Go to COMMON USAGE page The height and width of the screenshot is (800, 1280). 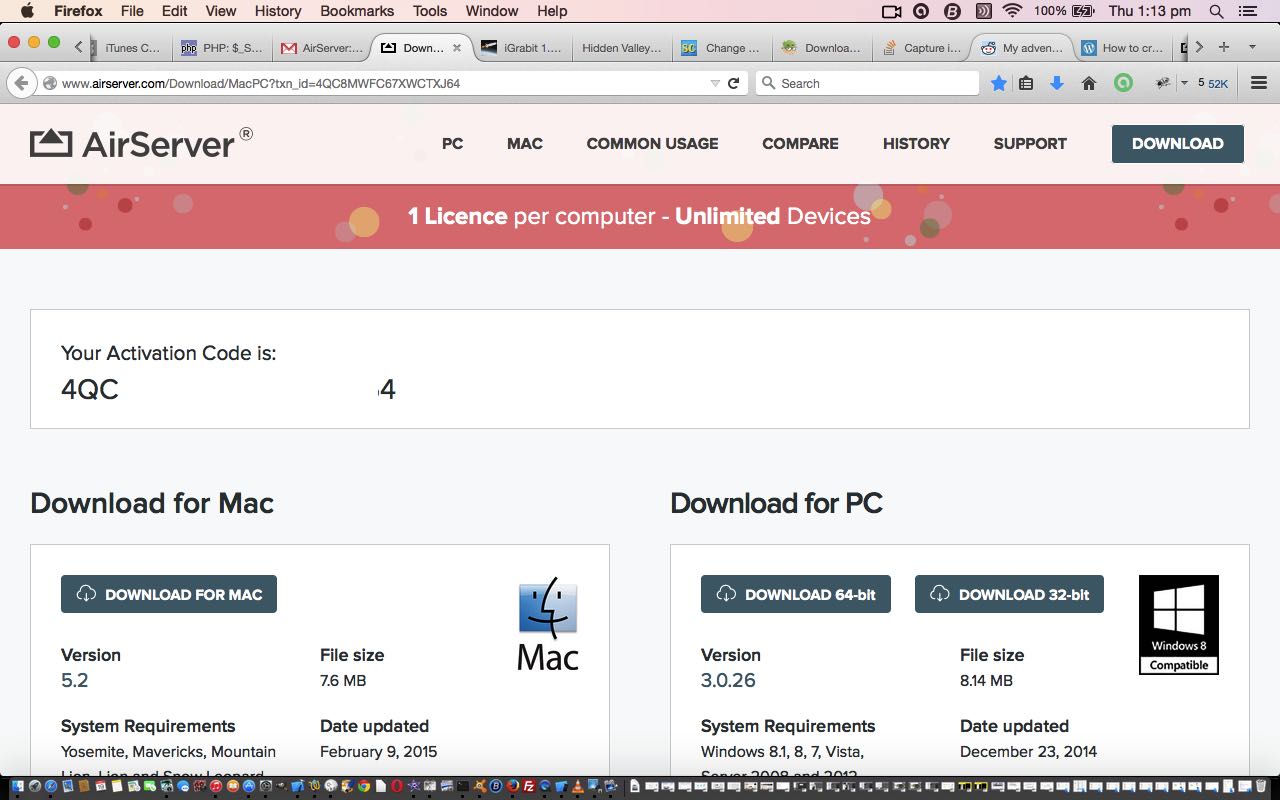652,144
